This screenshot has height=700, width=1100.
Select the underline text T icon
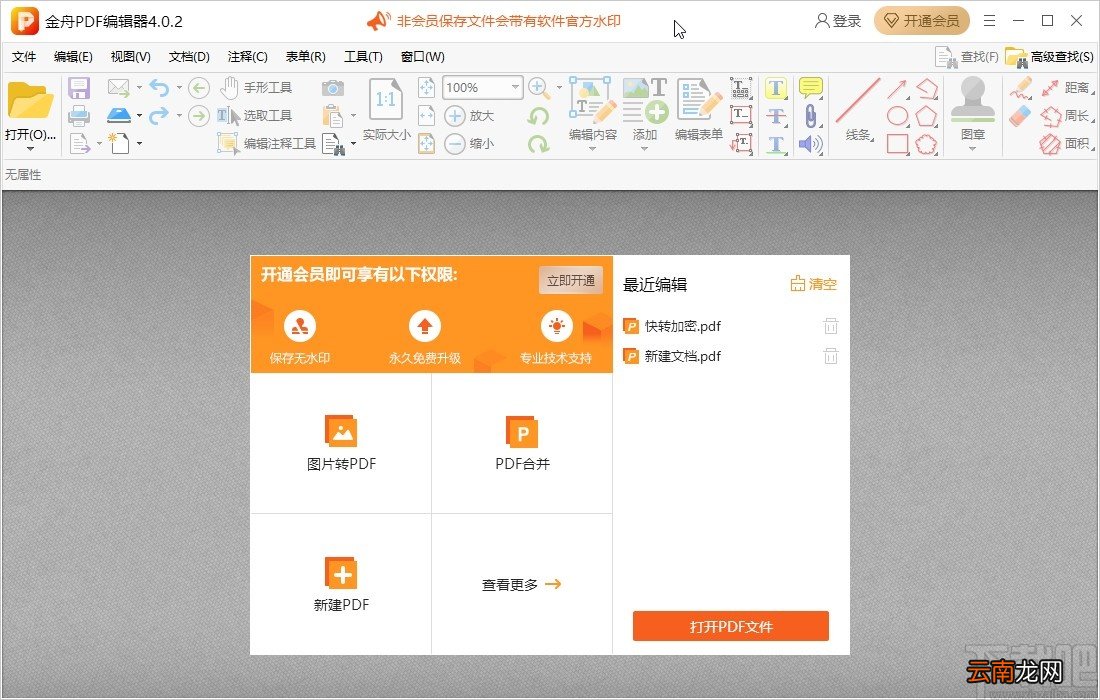click(775, 144)
